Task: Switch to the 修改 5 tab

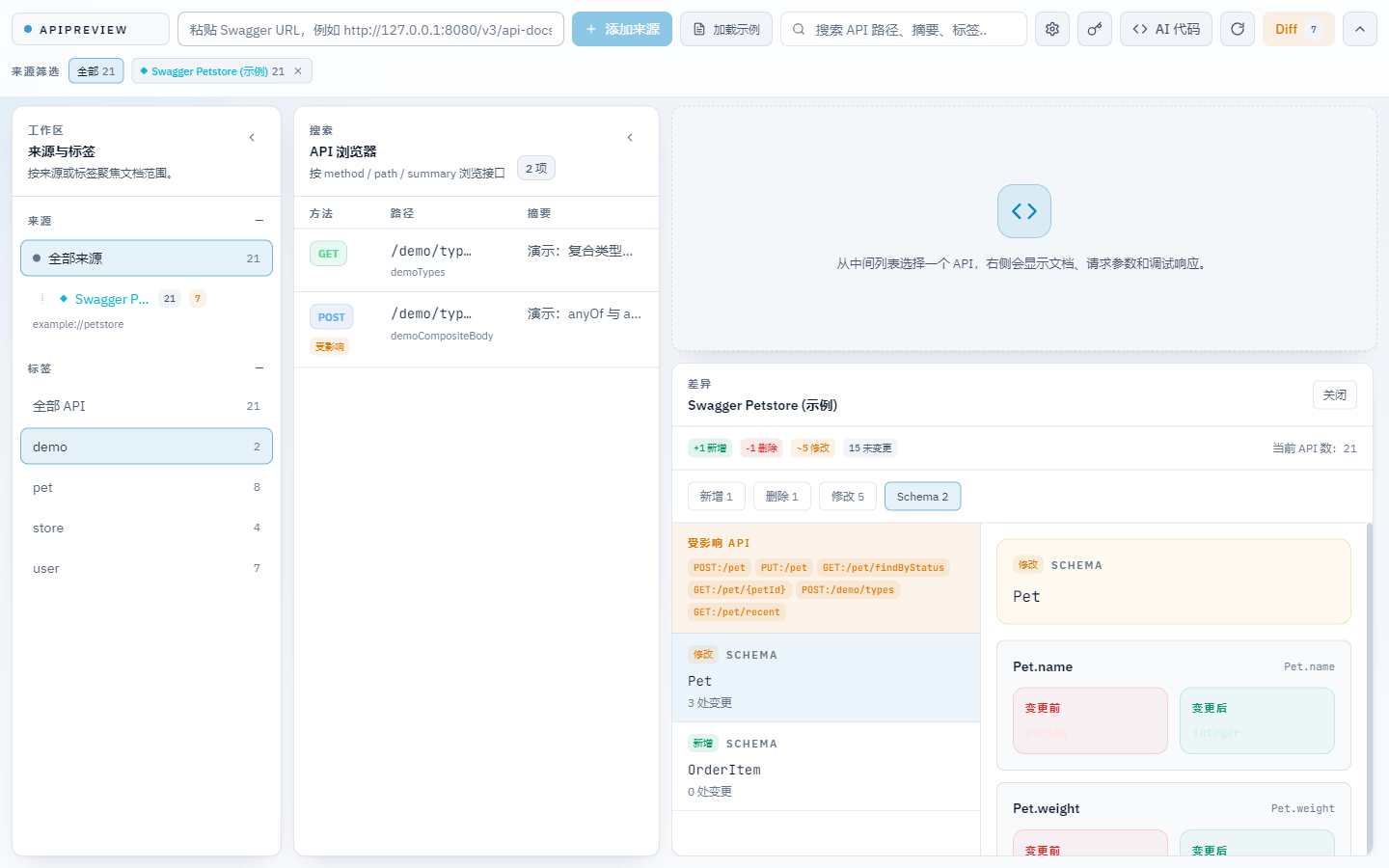Action: pos(848,497)
